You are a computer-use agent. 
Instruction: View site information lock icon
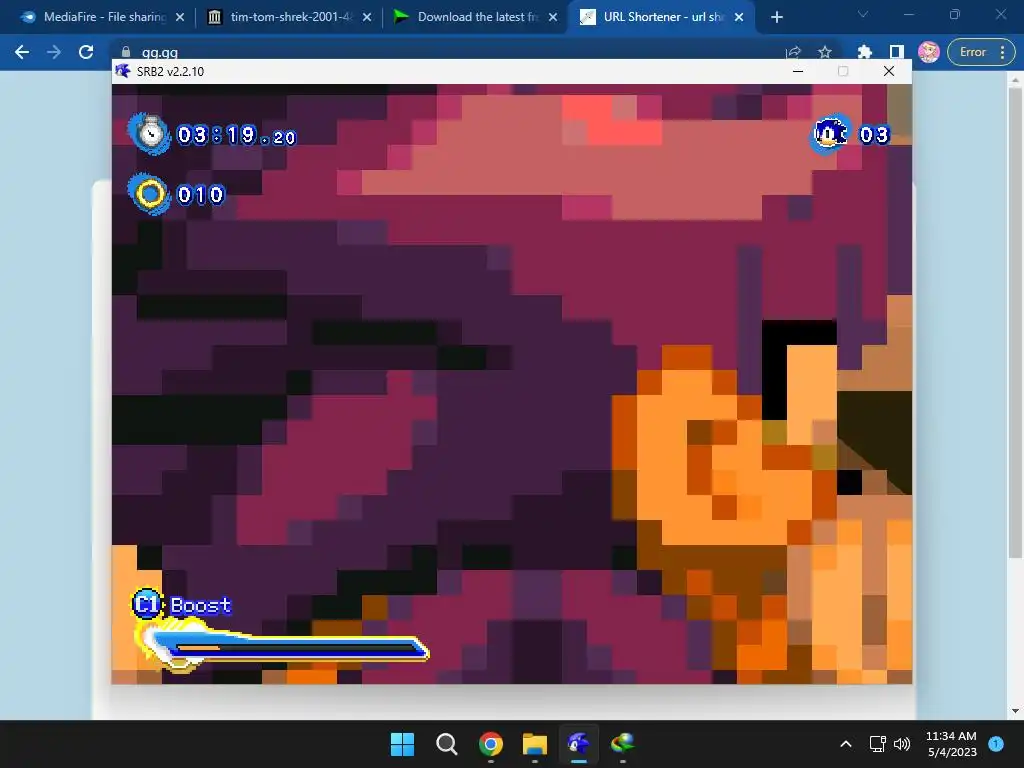coord(126,52)
